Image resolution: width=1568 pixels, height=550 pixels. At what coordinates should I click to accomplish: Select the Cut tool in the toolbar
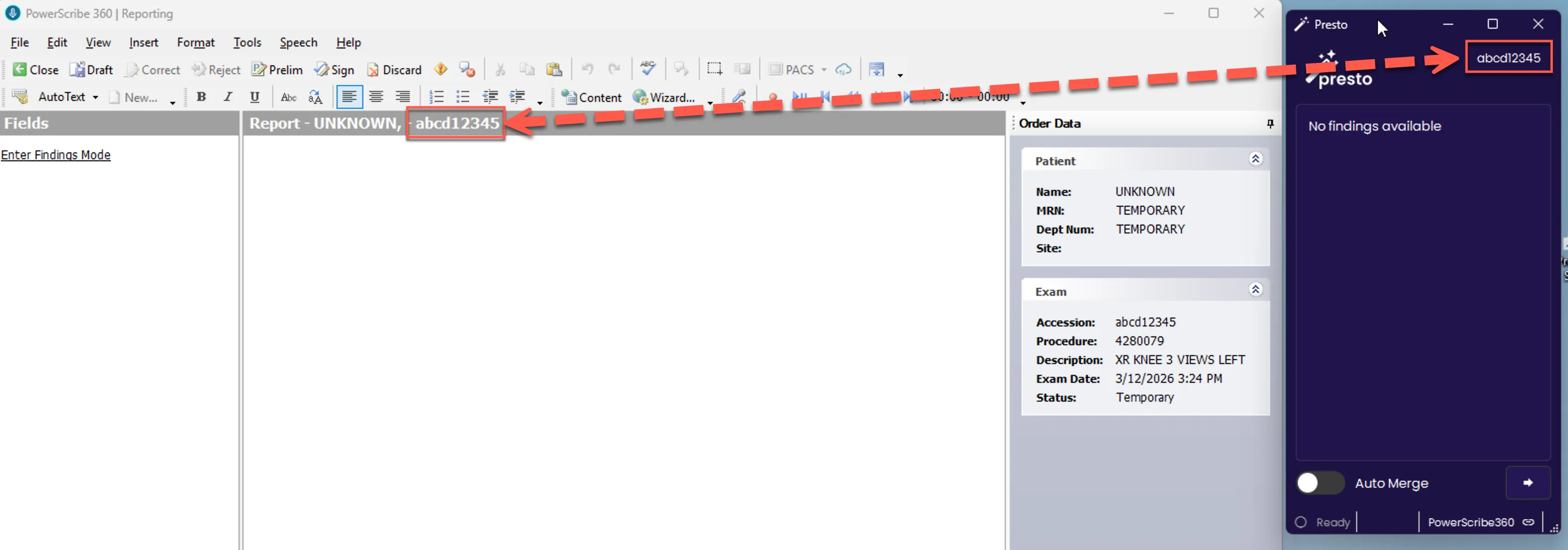[x=500, y=69]
